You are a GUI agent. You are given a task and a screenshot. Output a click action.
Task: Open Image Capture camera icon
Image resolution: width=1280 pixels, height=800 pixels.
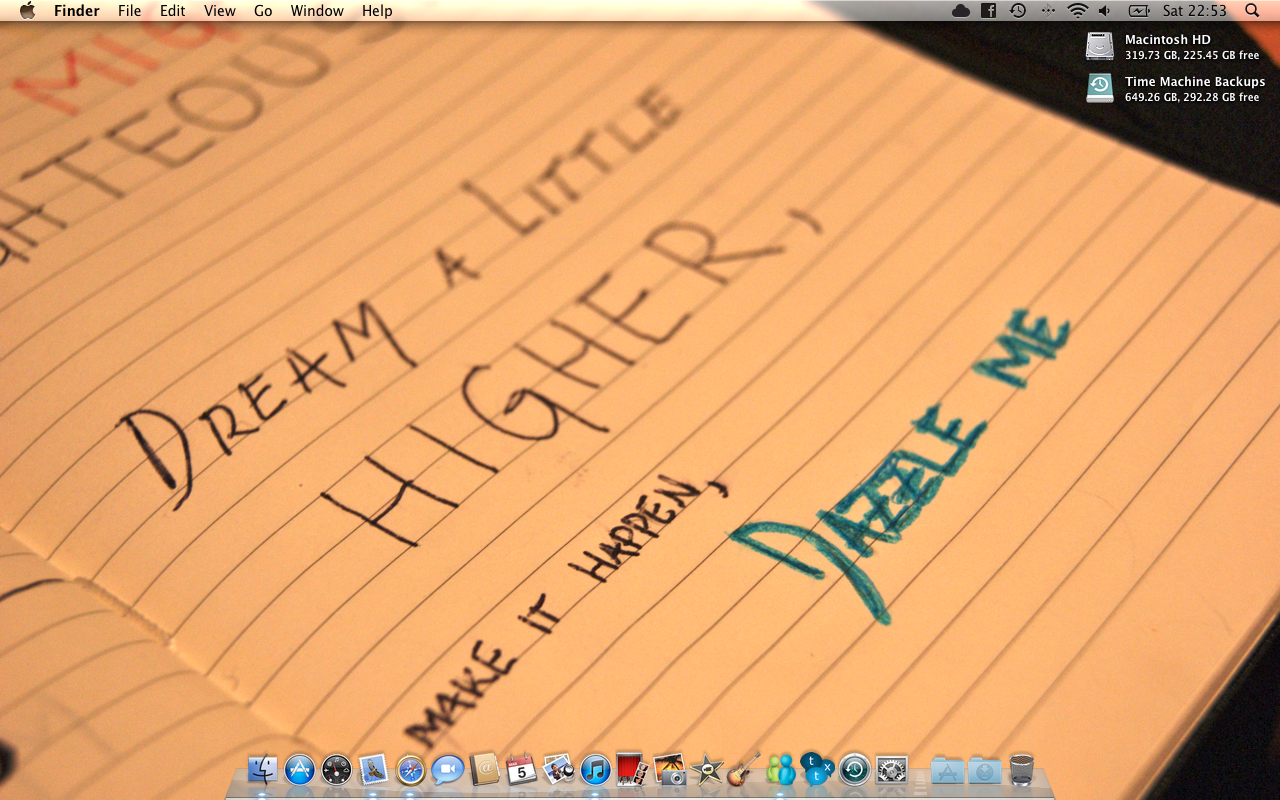[669, 769]
